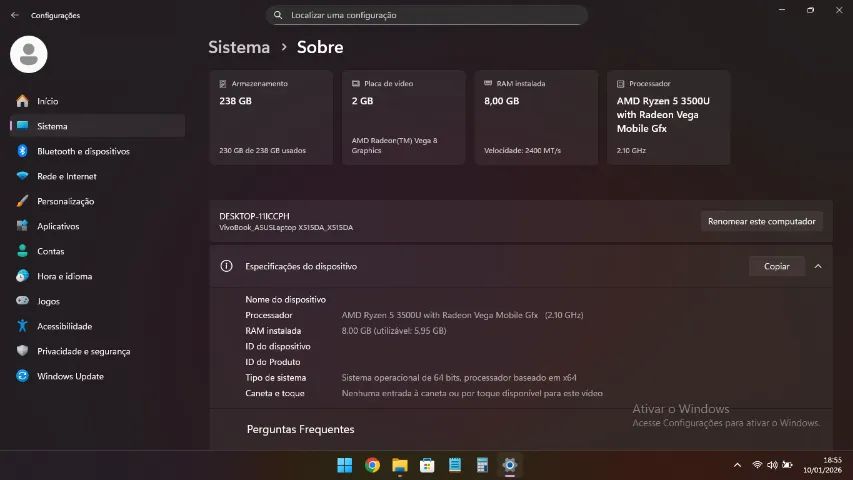The width and height of the screenshot is (853, 480).
Task: Focus the Localizar uma configuração search box
Action: [x=426, y=15]
